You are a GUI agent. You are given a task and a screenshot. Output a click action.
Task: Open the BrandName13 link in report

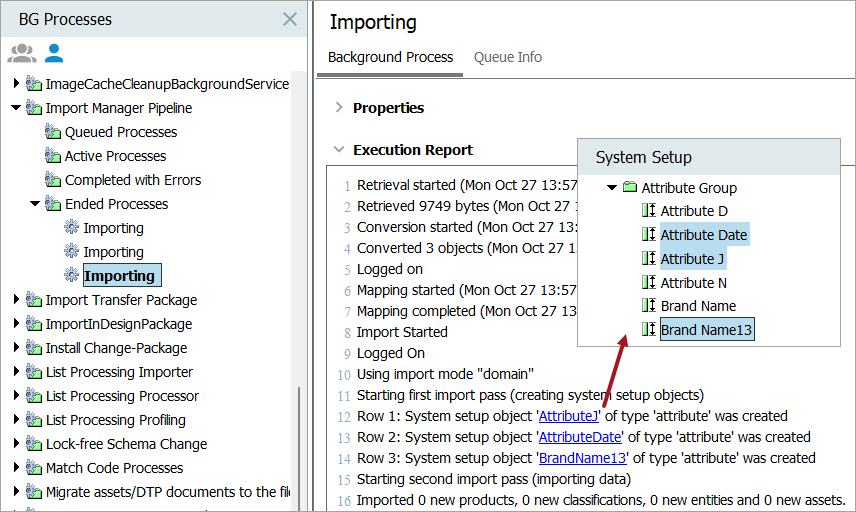(x=582, y=458)
